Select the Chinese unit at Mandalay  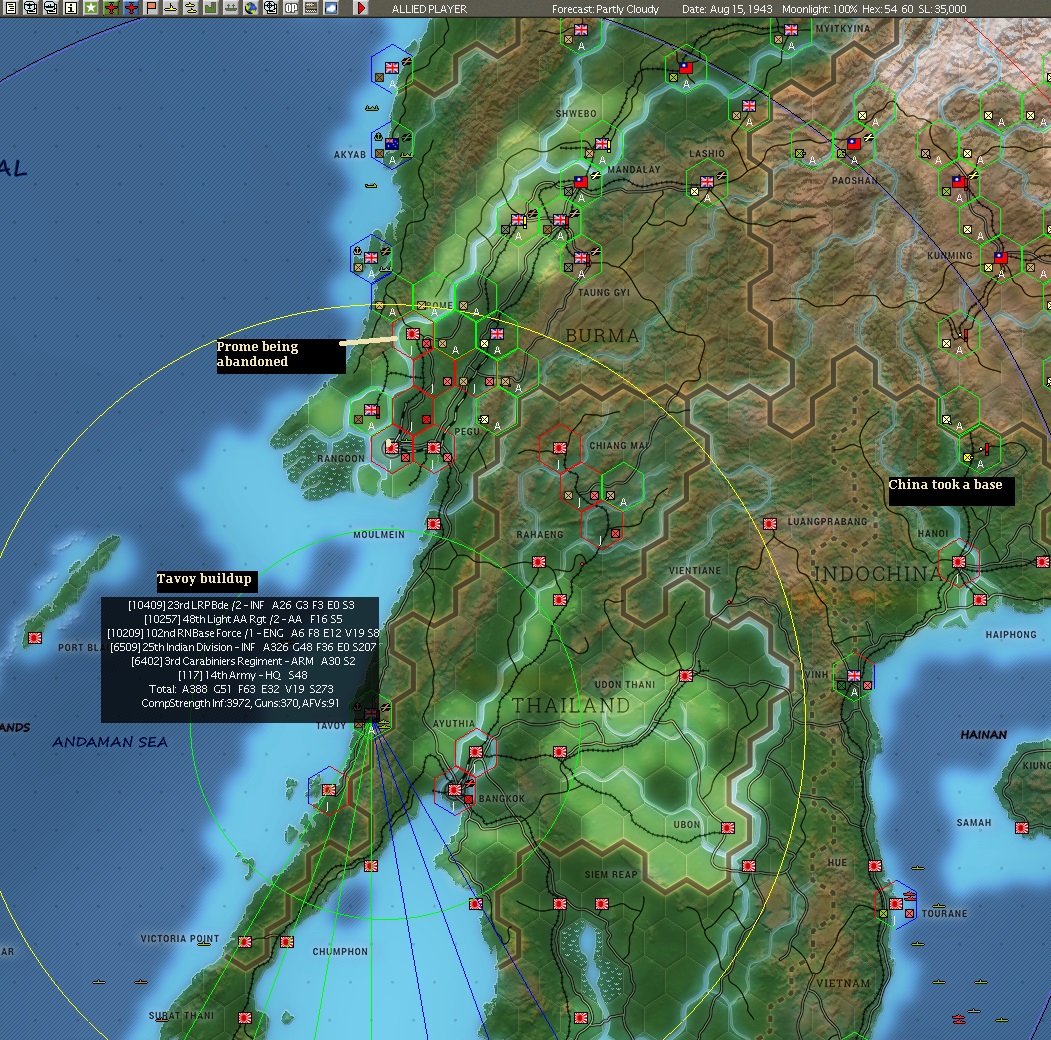(x=580, y=182)
